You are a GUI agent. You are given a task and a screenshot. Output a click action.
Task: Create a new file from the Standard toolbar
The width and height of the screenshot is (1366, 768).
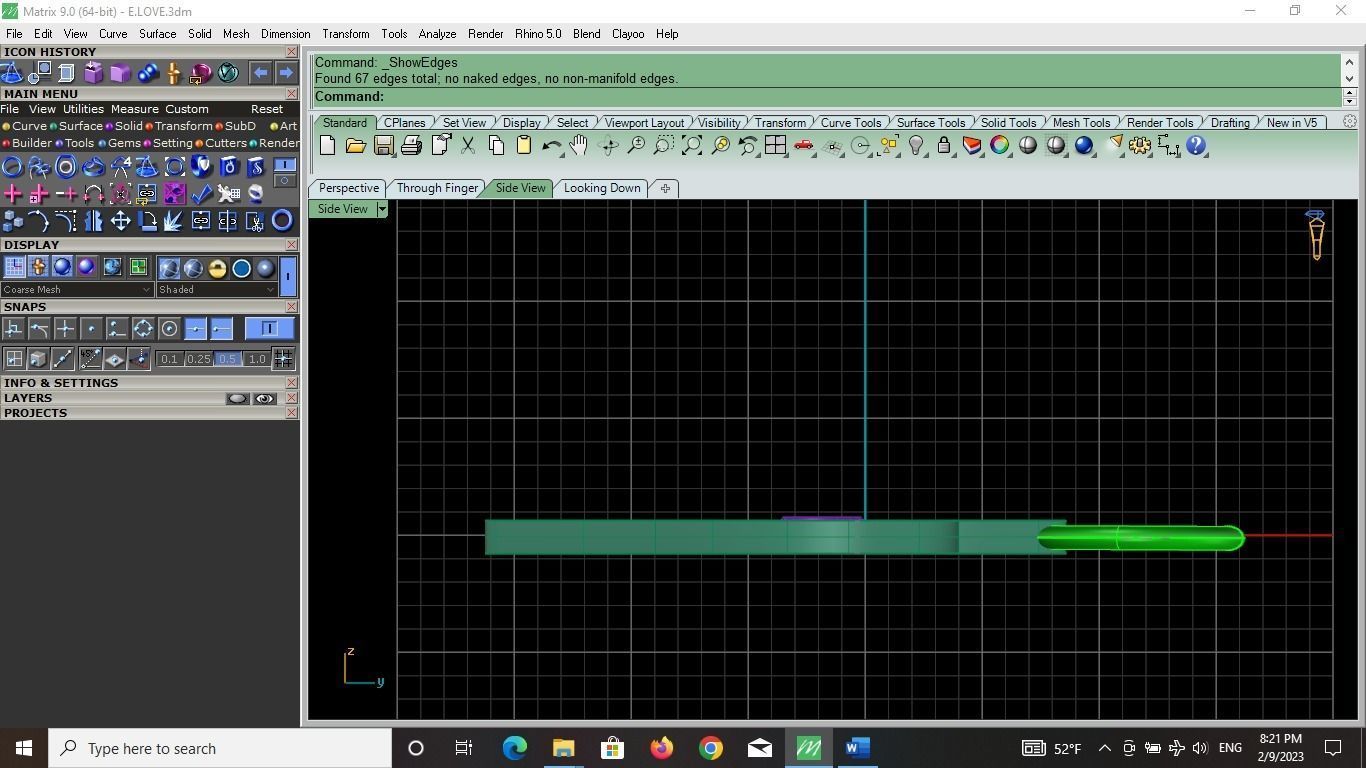(x=327, y=146)
